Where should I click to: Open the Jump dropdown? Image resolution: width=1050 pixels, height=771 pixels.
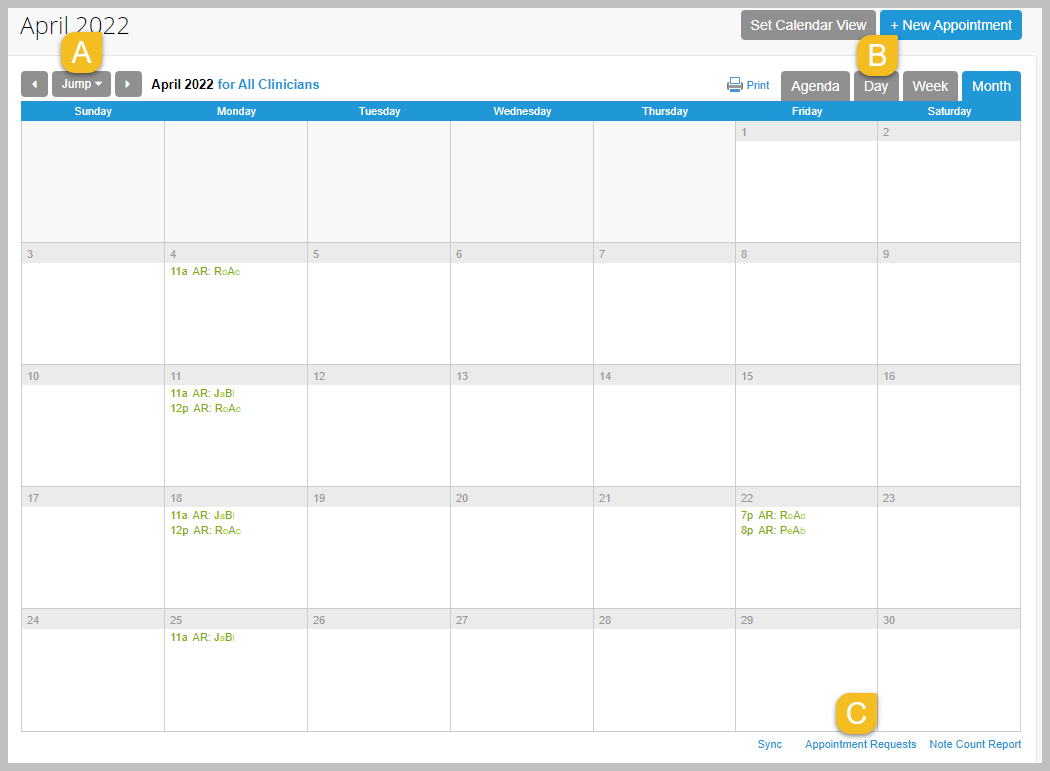coord(81,84)
